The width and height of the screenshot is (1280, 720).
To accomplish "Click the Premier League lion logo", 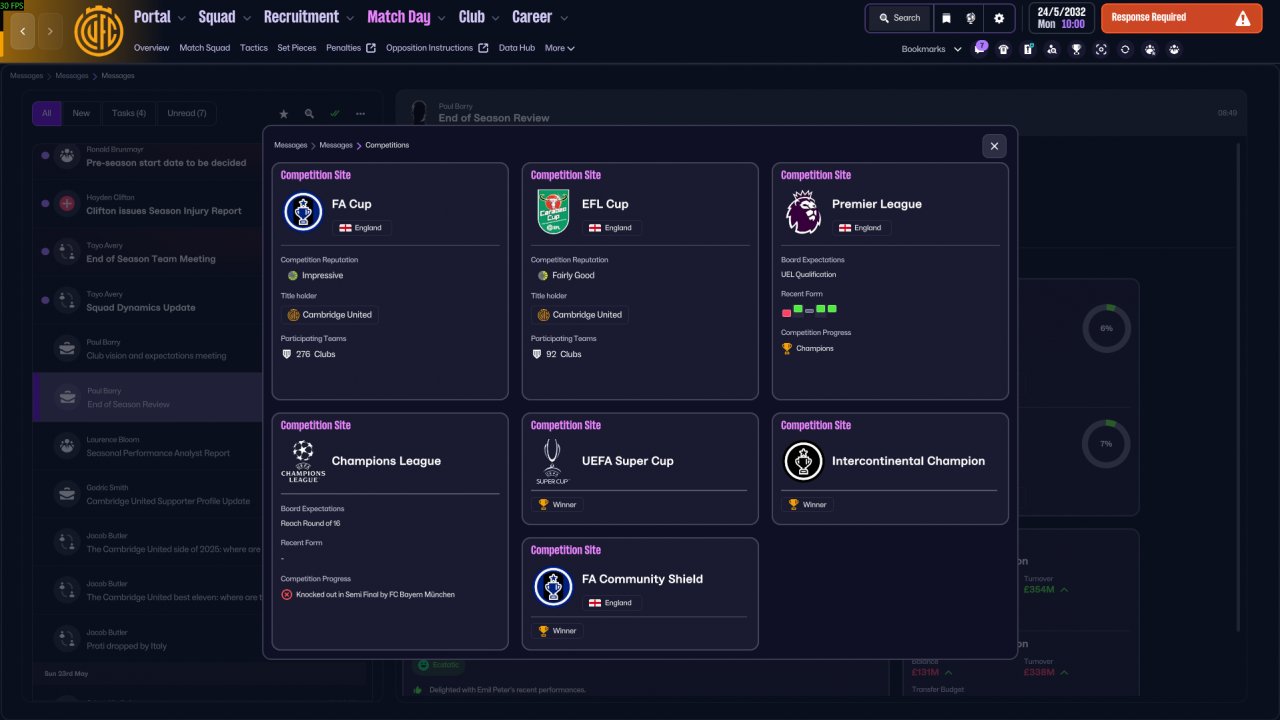I will point(803,212).
